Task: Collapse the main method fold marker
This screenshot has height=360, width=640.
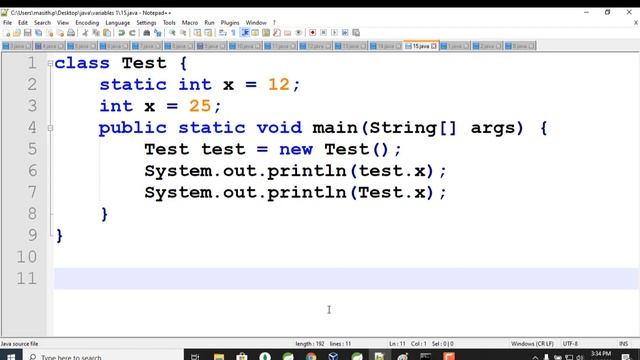Action: [x=50, y=128]
